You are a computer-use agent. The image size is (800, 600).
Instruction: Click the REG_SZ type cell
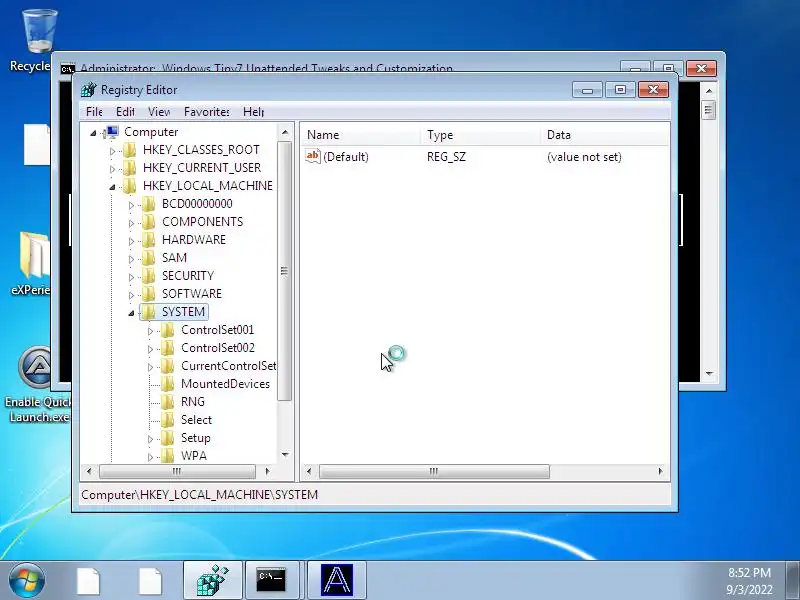[x=446, y=157]
